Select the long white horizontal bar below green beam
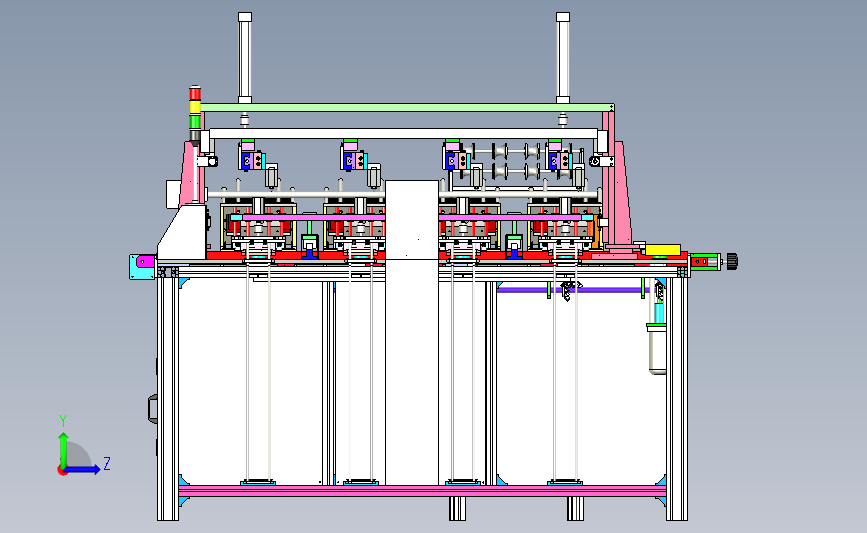 (404, 134)
